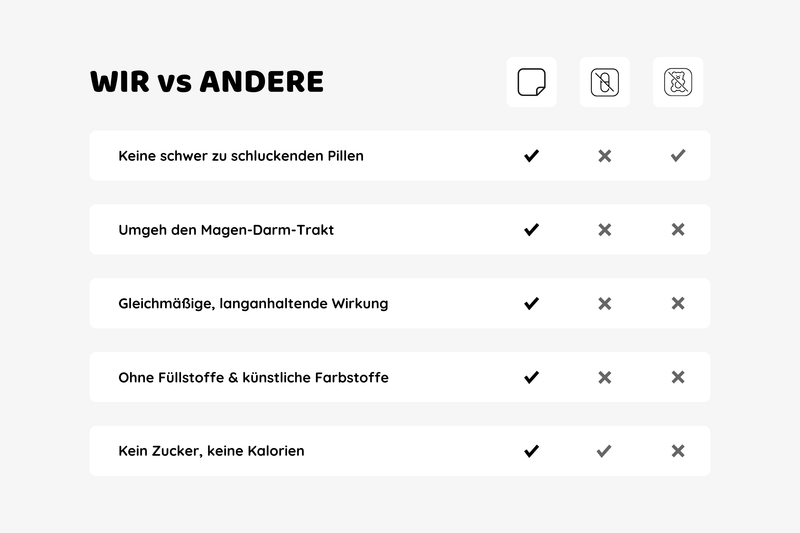Select the 'WIR vs ANDERE' heading
This screenshot has height=533, width=800.
pos(207,82)
